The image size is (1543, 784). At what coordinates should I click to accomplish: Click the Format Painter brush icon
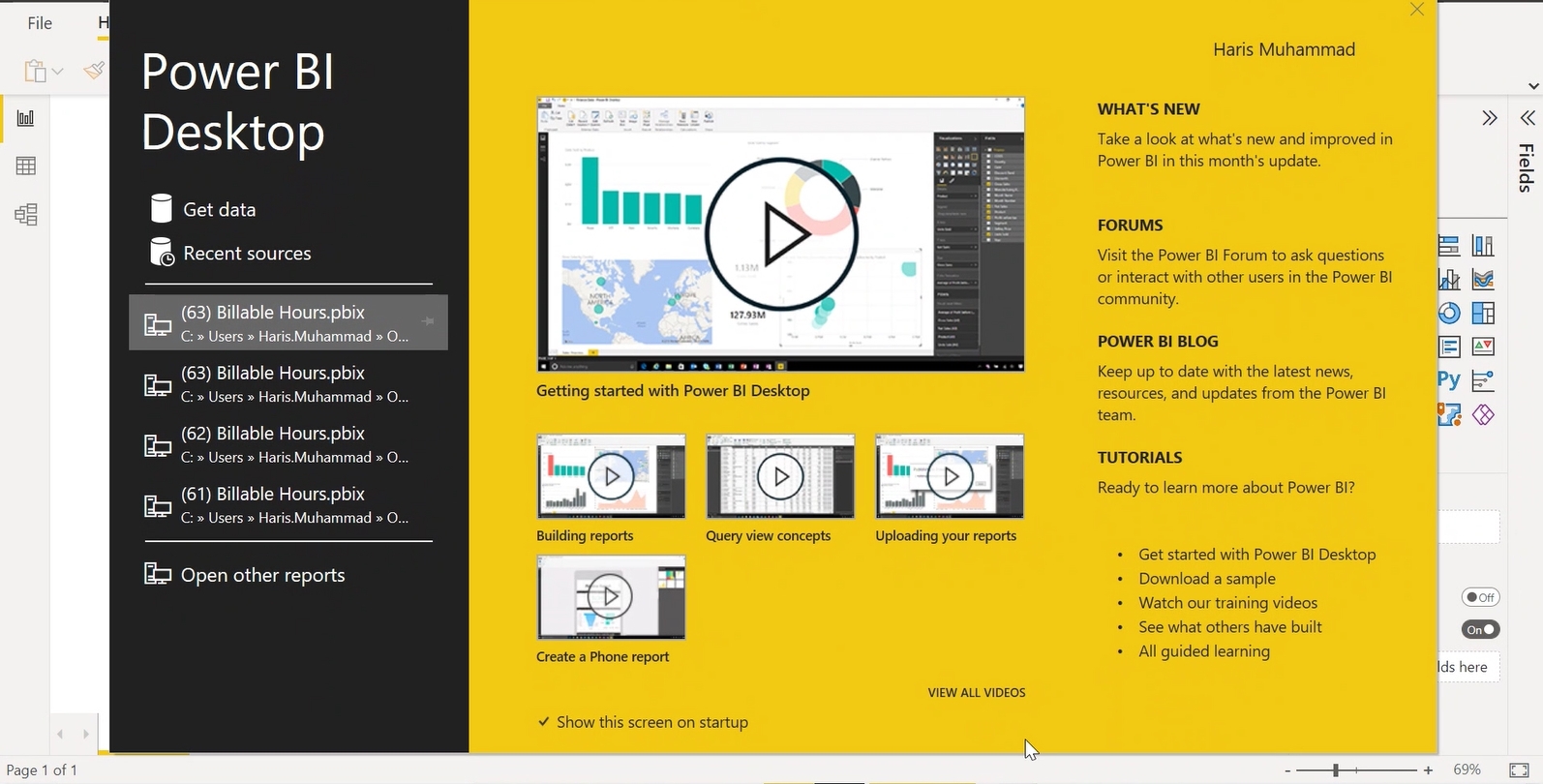click(94, 71)
